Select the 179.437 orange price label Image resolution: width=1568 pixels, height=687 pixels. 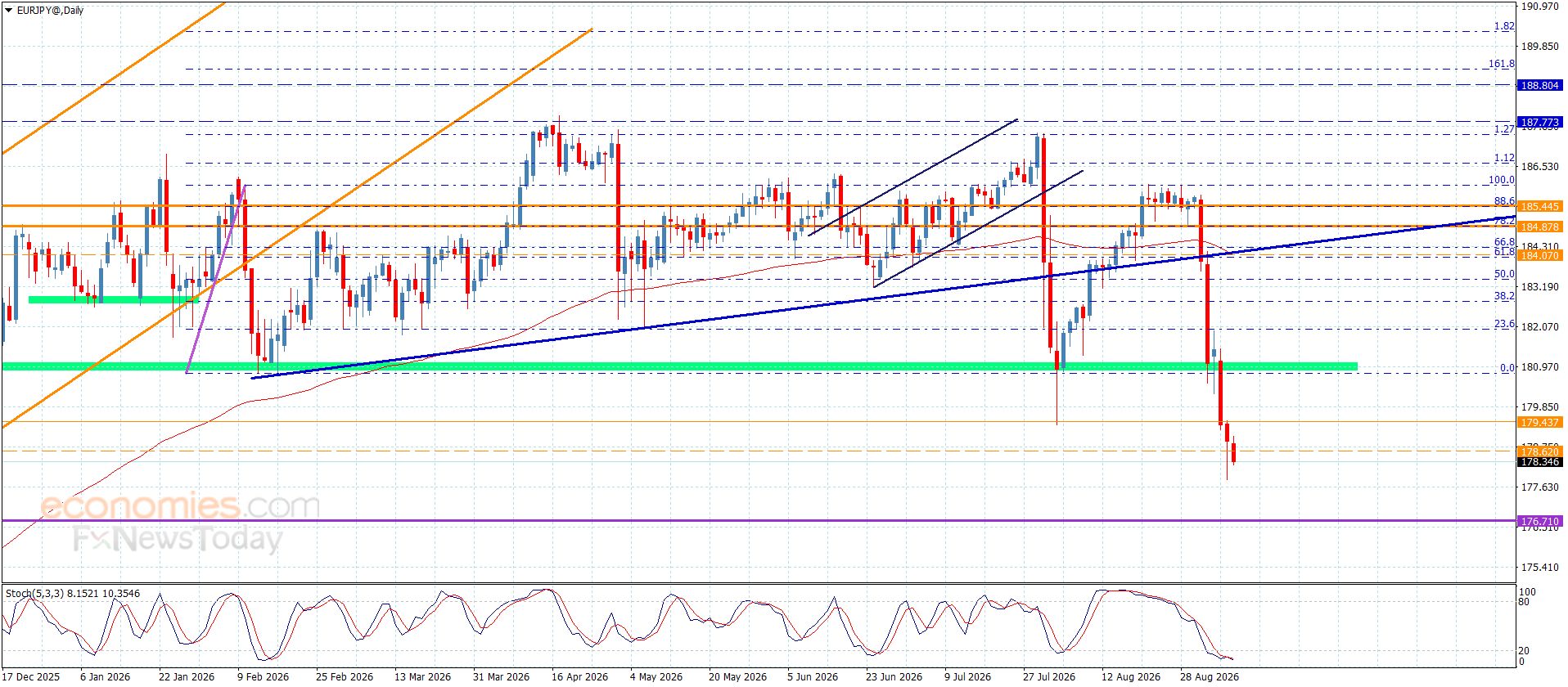1539,423
